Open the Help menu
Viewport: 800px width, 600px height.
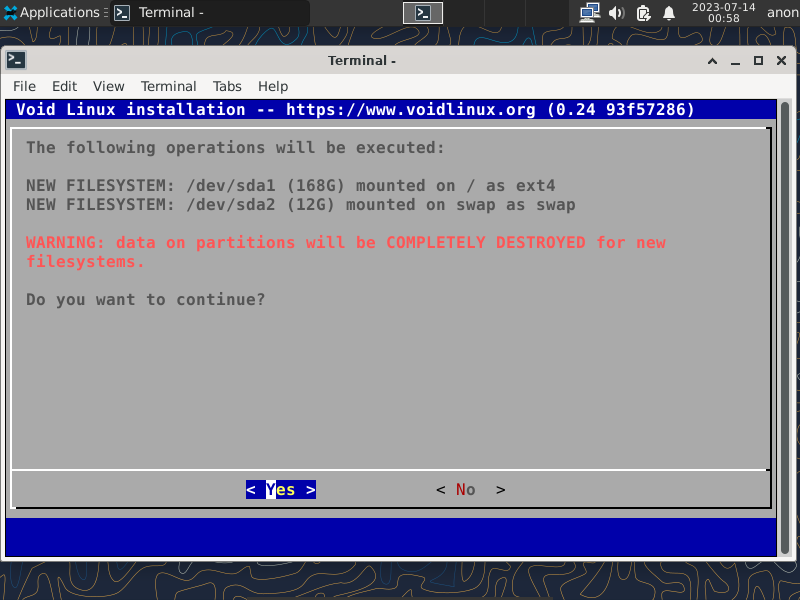click(273, 86)
